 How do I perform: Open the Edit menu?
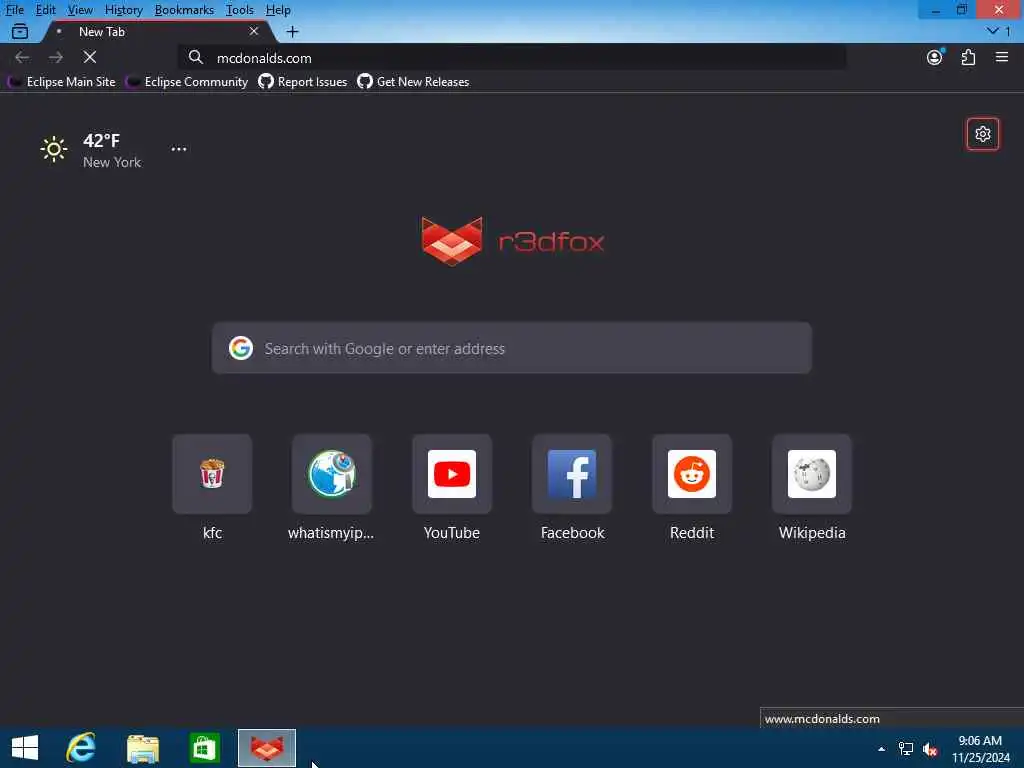[45, 10]
